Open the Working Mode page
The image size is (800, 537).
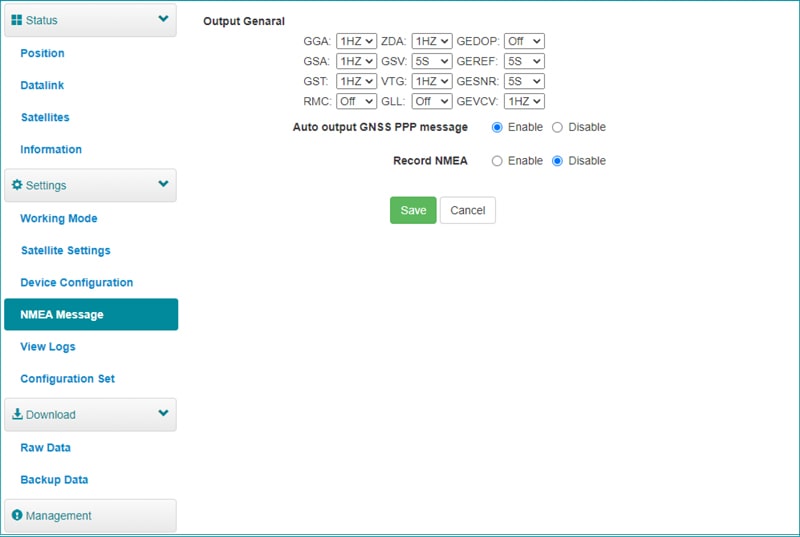pos(59,218)
